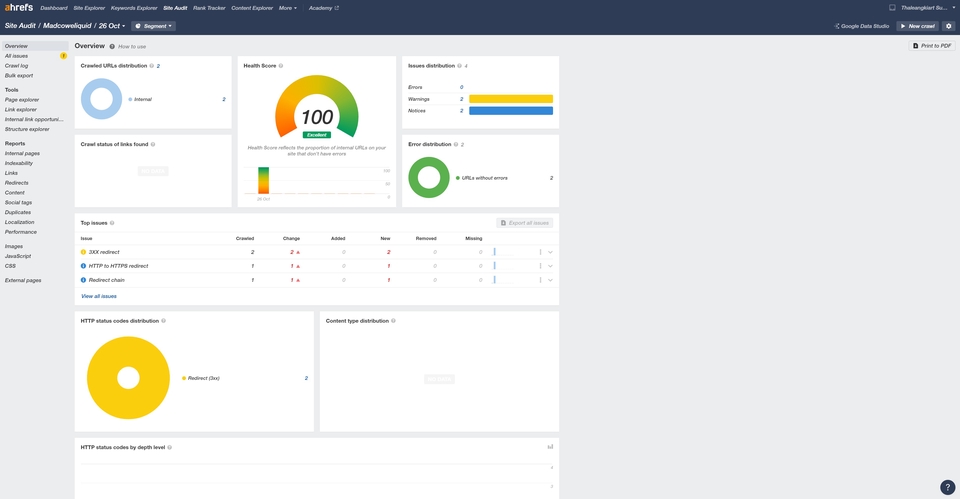Click the Issues distribution info icon
960x499 pixels.
pos(459,66)
